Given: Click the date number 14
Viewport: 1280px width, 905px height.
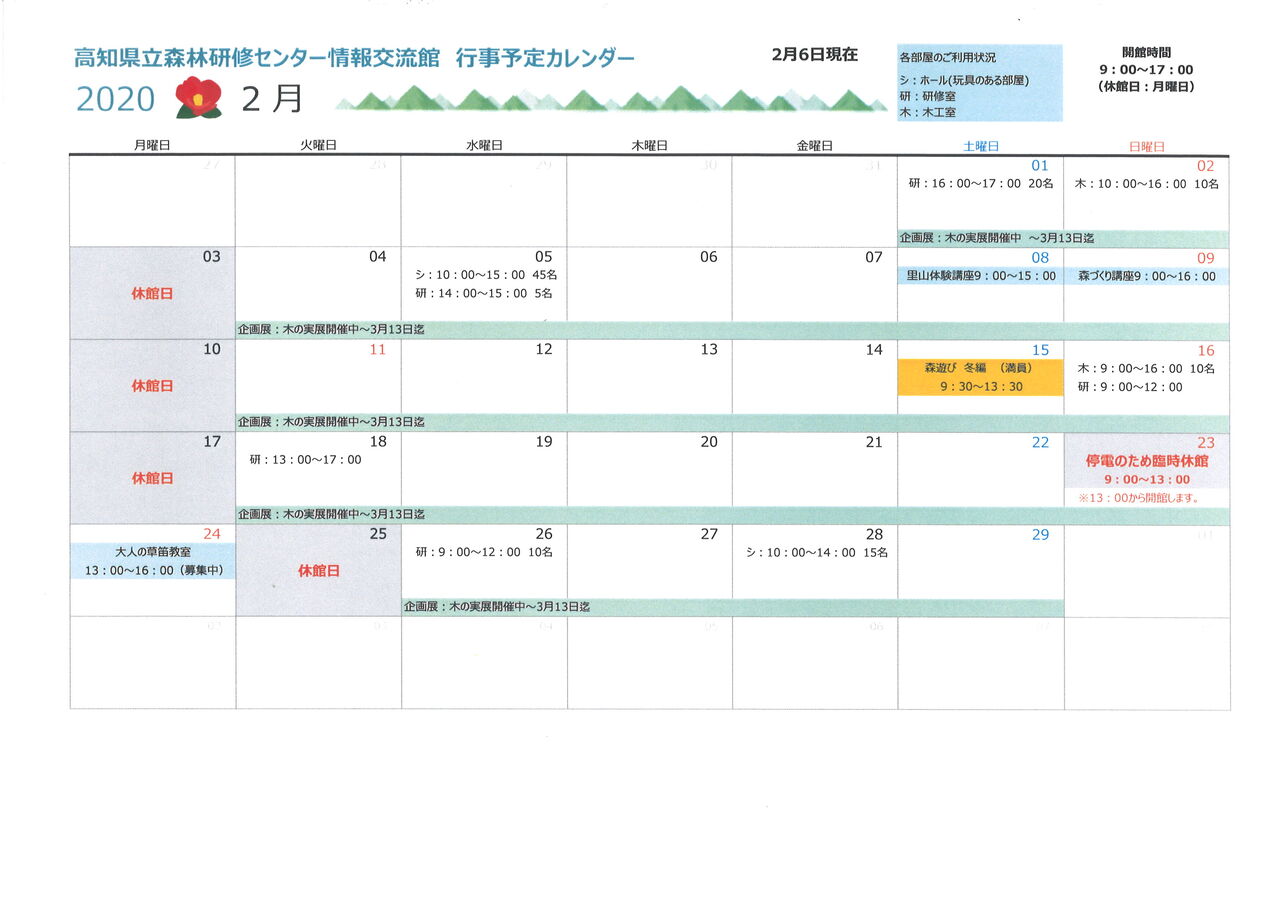Looking at the screenshot, I should (x=874, y=349).
